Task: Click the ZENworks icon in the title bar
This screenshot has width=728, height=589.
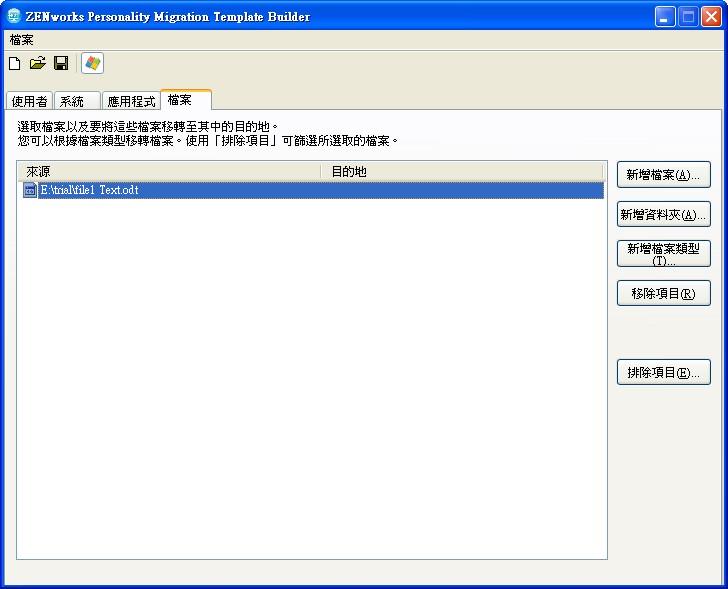Action: click(14, 16)
